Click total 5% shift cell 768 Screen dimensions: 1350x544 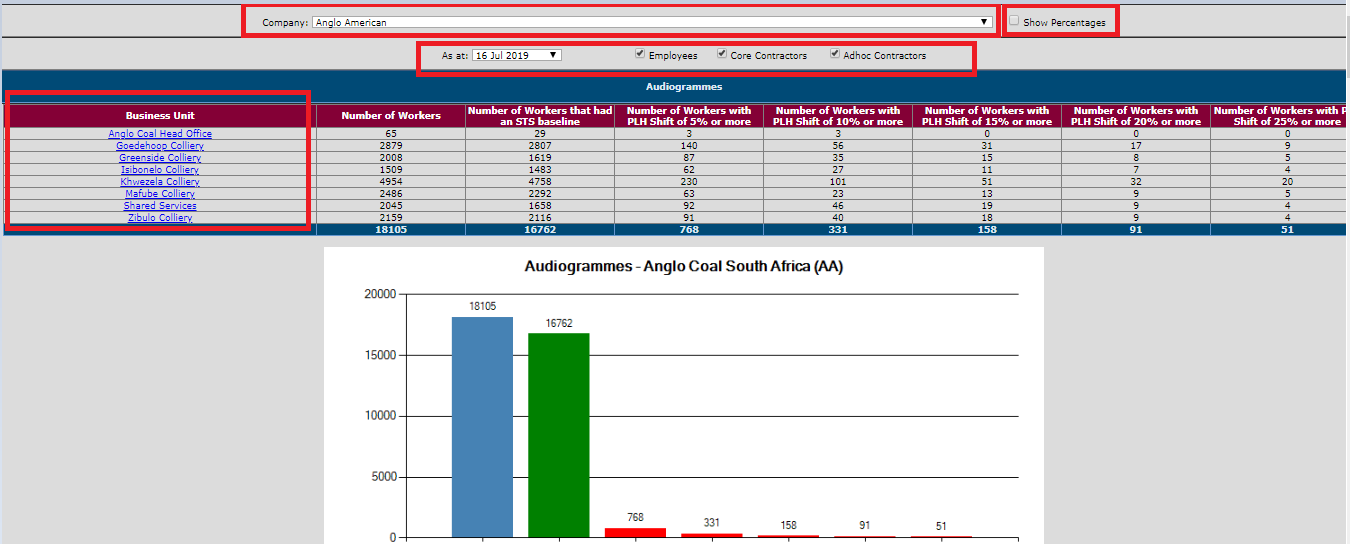[689, 230]
